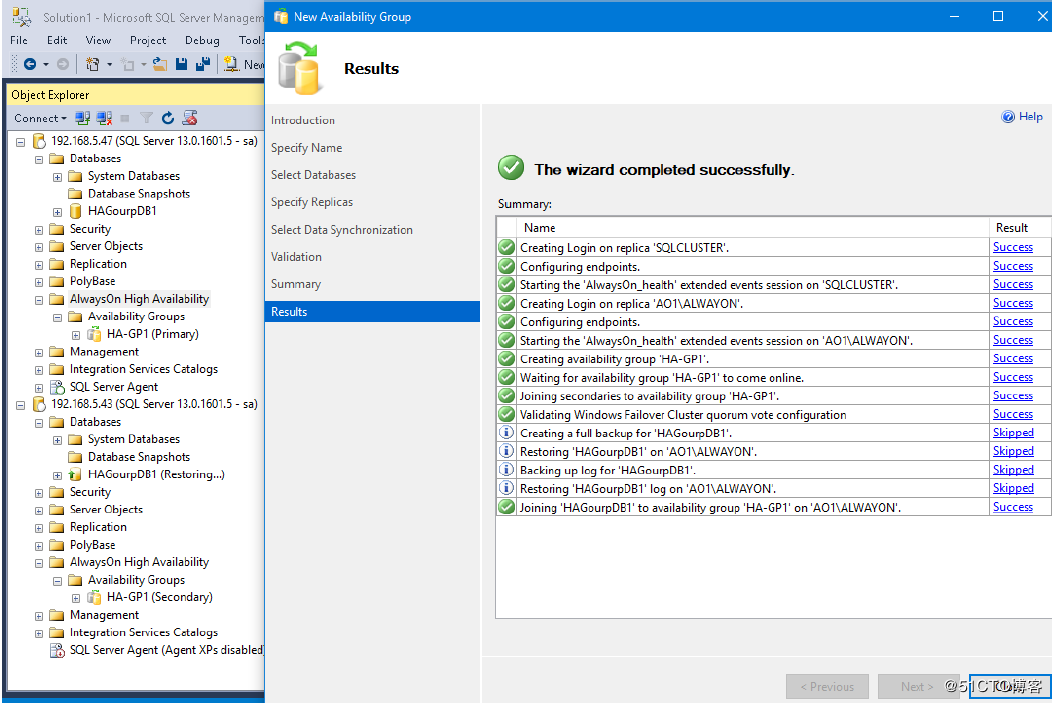
Task: Select Server Objects under 192.168.5.47
Action: coord(106,246)
